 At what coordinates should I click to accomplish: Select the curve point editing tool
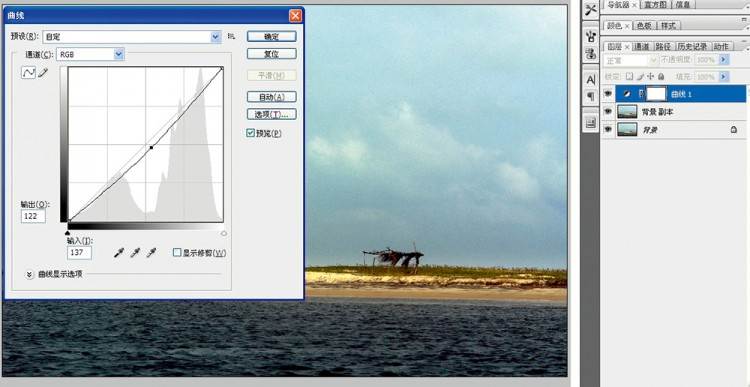29,73
